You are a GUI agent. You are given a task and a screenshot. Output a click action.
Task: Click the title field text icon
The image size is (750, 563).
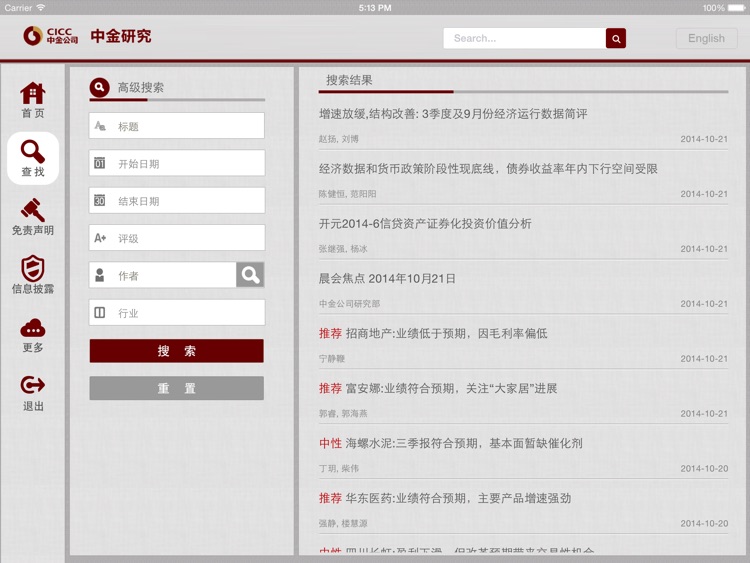(100, 126)
